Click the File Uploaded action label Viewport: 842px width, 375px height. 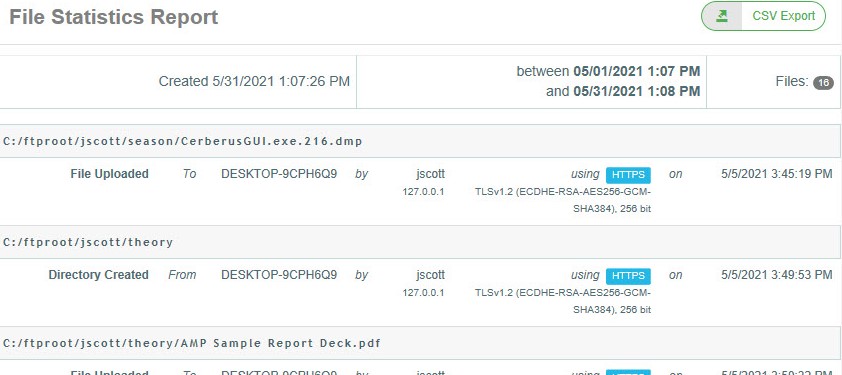coord(110,174)
